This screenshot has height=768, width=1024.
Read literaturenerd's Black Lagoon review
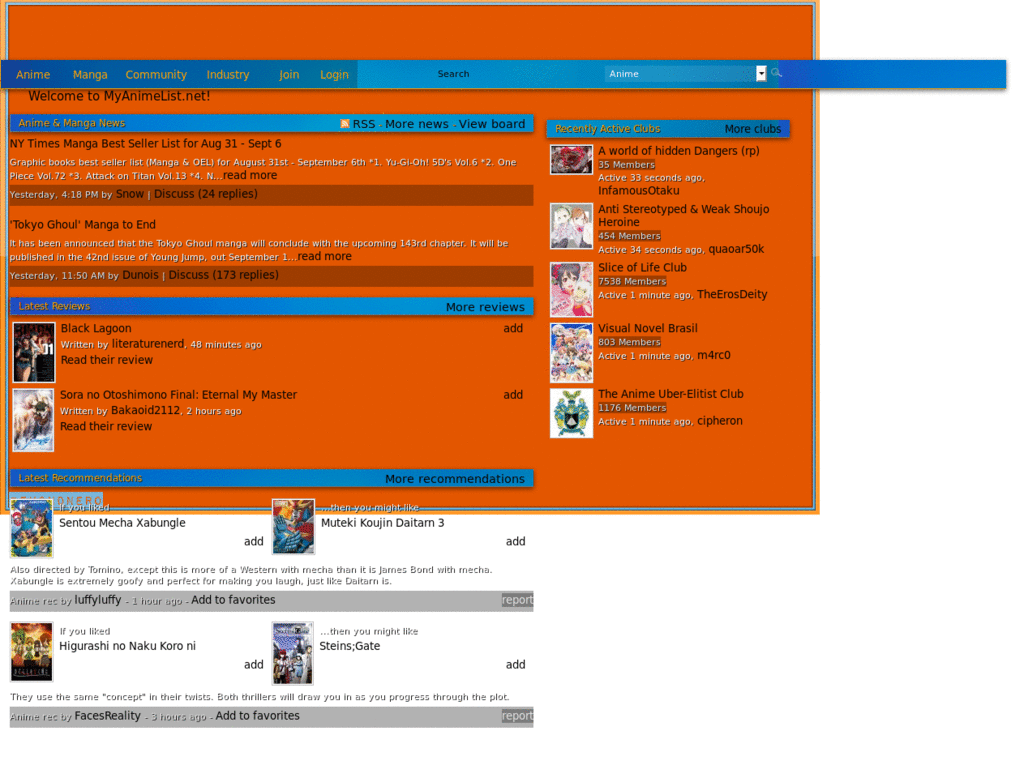[x=106, y=360]
